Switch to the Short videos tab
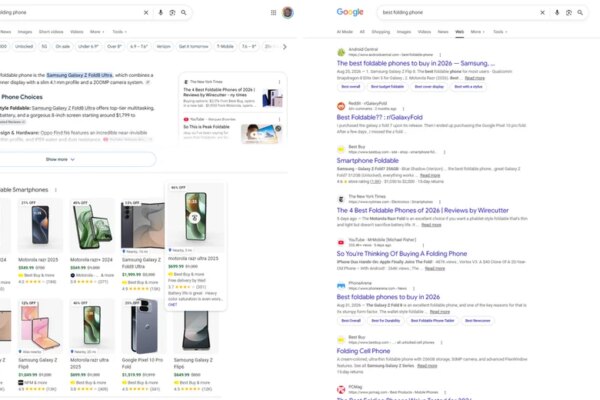The height and width of the screenshot is (400, 600). [x=51, y=32]
